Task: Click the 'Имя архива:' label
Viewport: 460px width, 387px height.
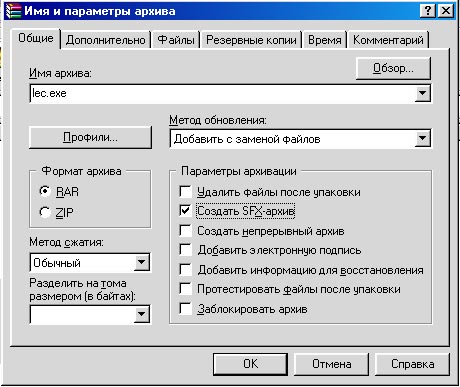Action: click(x=60, y=73)
